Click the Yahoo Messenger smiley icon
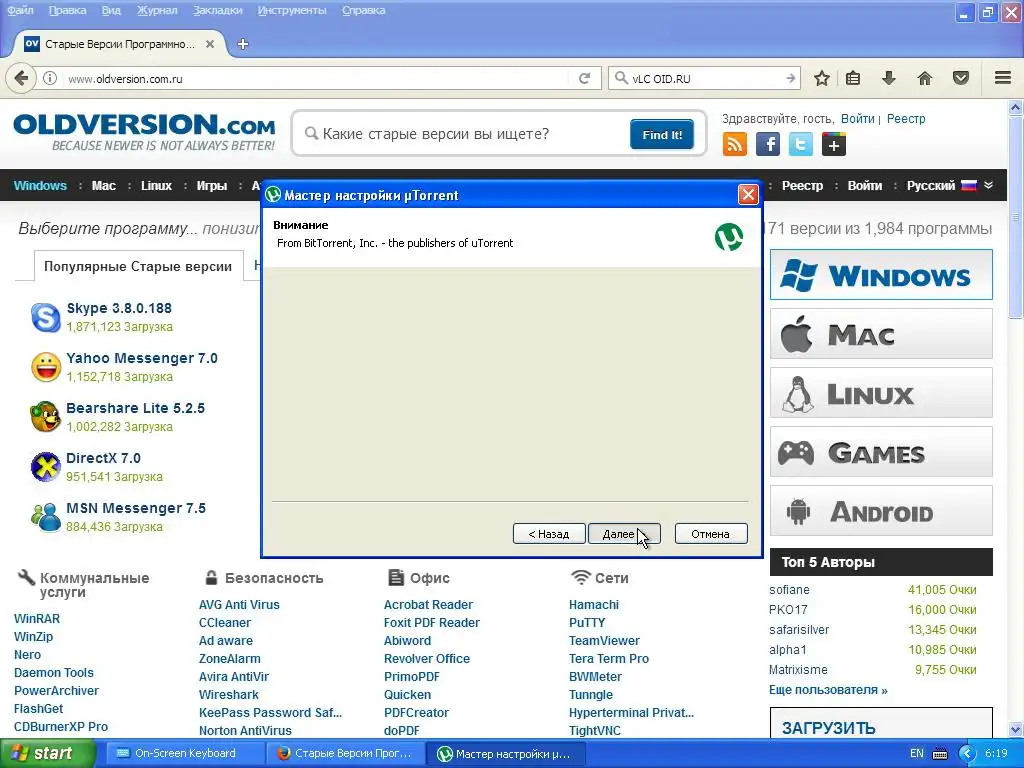Image resolution: width=1024 pixels, height=768 pixels. tap(46, 367)
